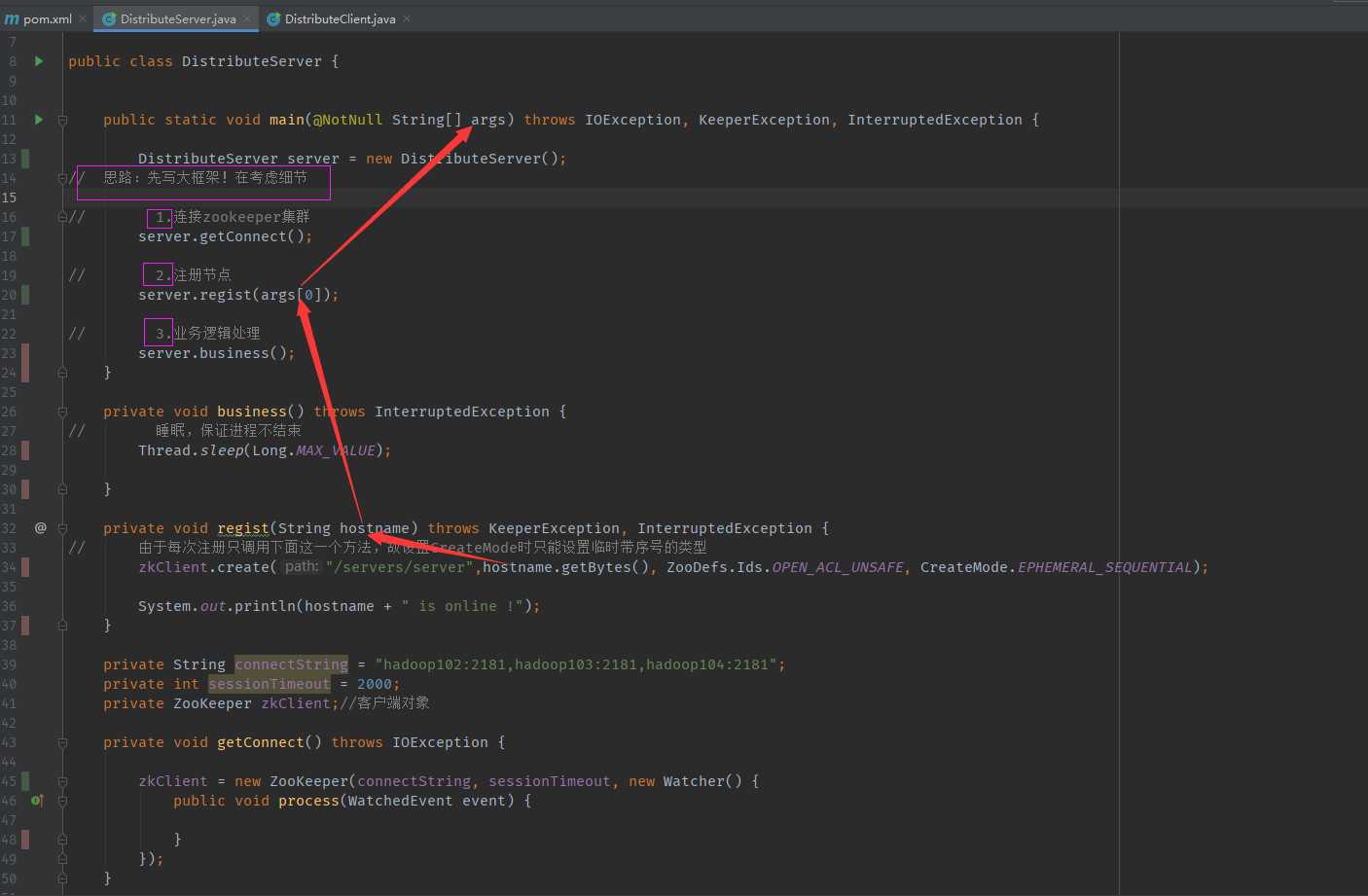This screenshot has height=896, width=1368.
Task: Close the pom.xml tab
Action: pos(83,18)
